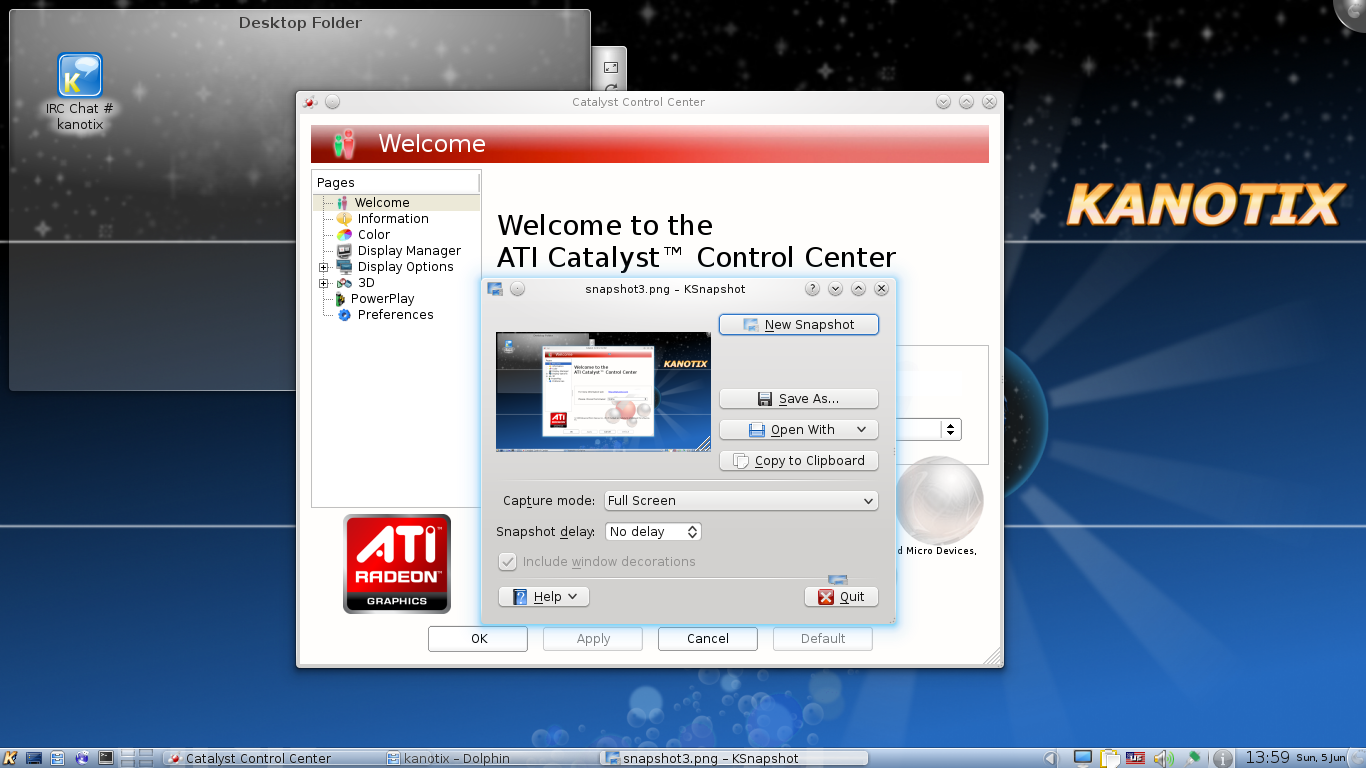
Task: Toggle the Catalyst window on-all-desktops titlebar button
Action: pyautogui.click(x=333, y=102)
